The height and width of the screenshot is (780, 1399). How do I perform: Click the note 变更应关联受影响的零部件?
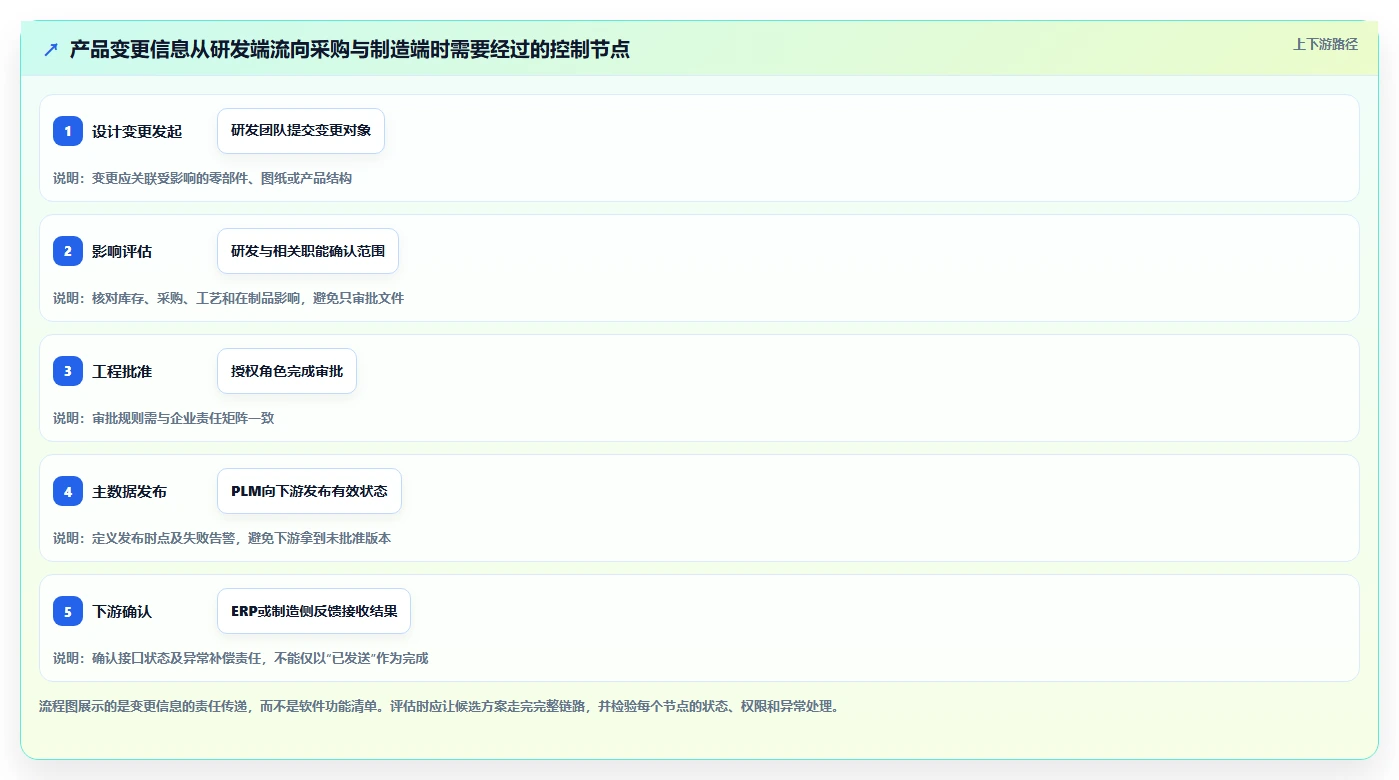coord(202,178)
